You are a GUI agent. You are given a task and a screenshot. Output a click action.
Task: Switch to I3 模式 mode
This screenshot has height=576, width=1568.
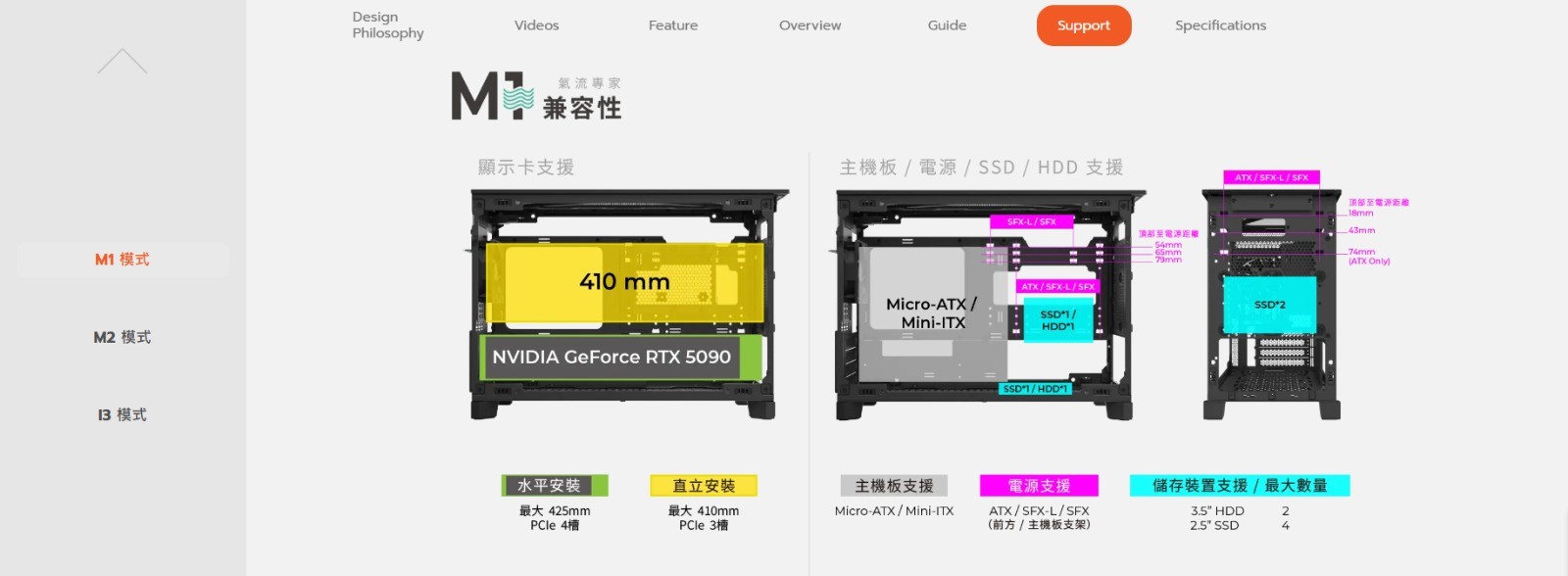[x=122, y=414]
